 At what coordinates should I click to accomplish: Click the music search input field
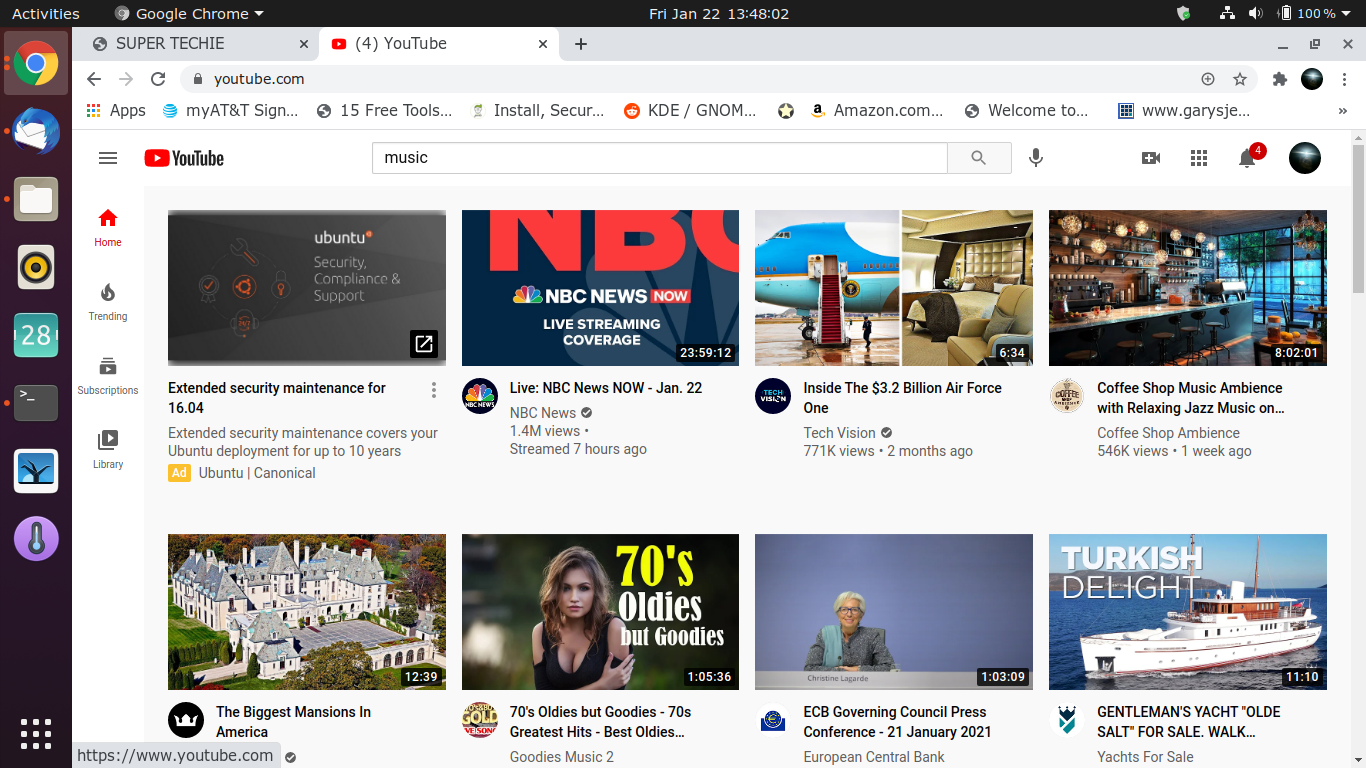click(x=659, y=158)
